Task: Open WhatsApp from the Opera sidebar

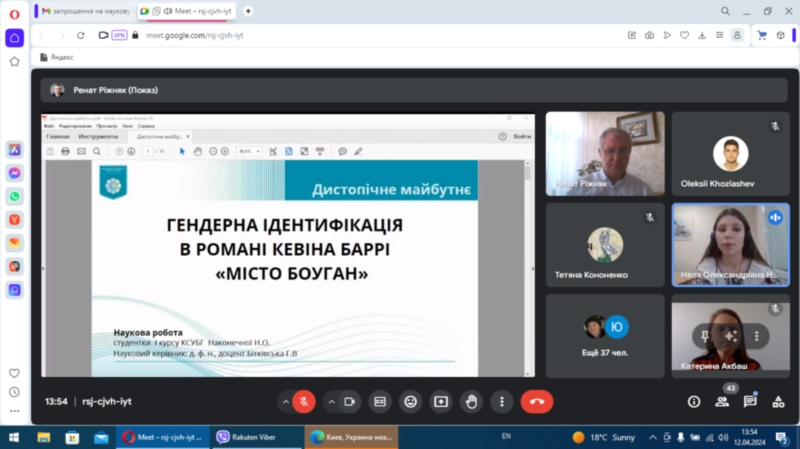Action: click(x=15, y=196)
